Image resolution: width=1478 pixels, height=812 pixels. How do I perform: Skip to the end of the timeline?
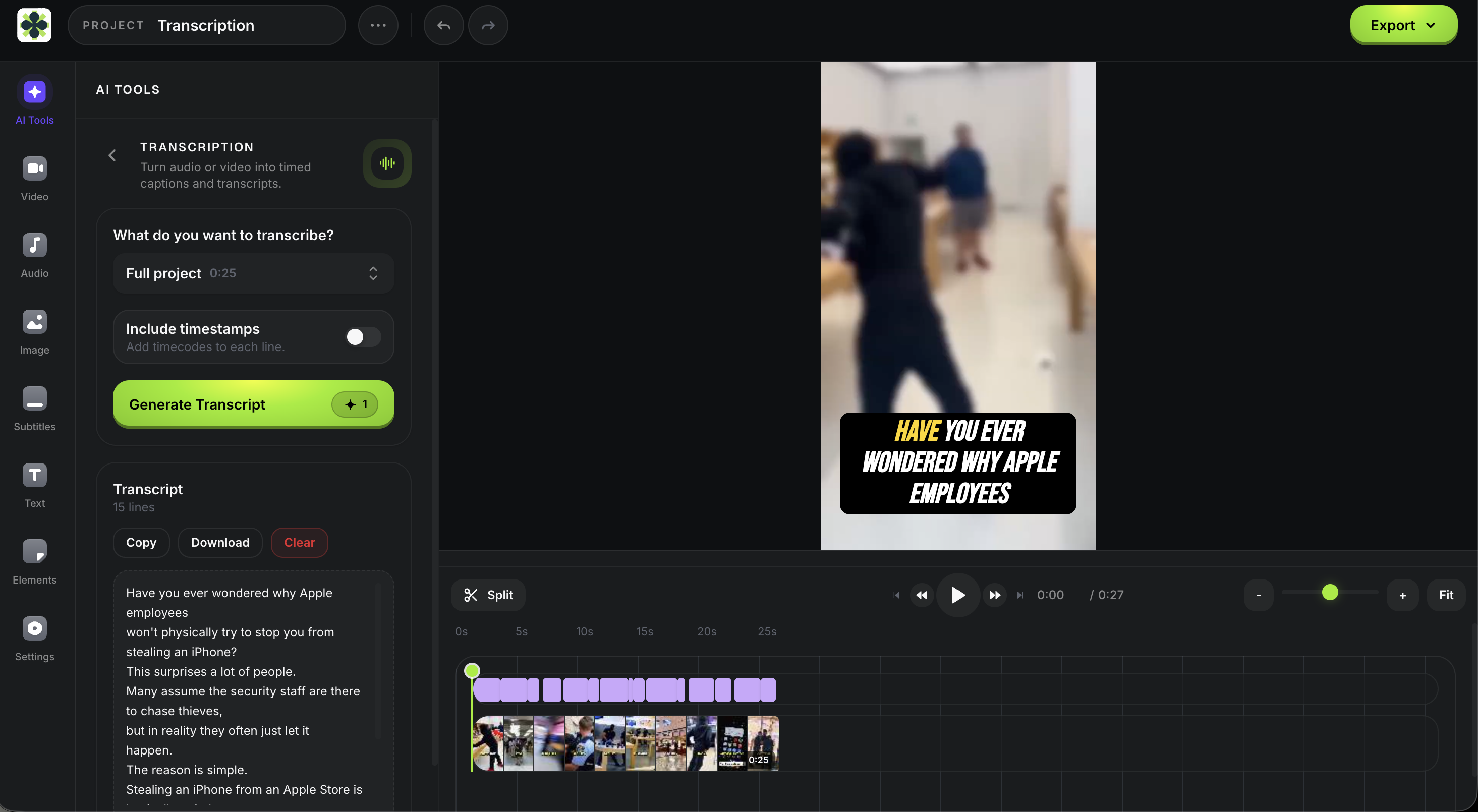click(1019, 595)
